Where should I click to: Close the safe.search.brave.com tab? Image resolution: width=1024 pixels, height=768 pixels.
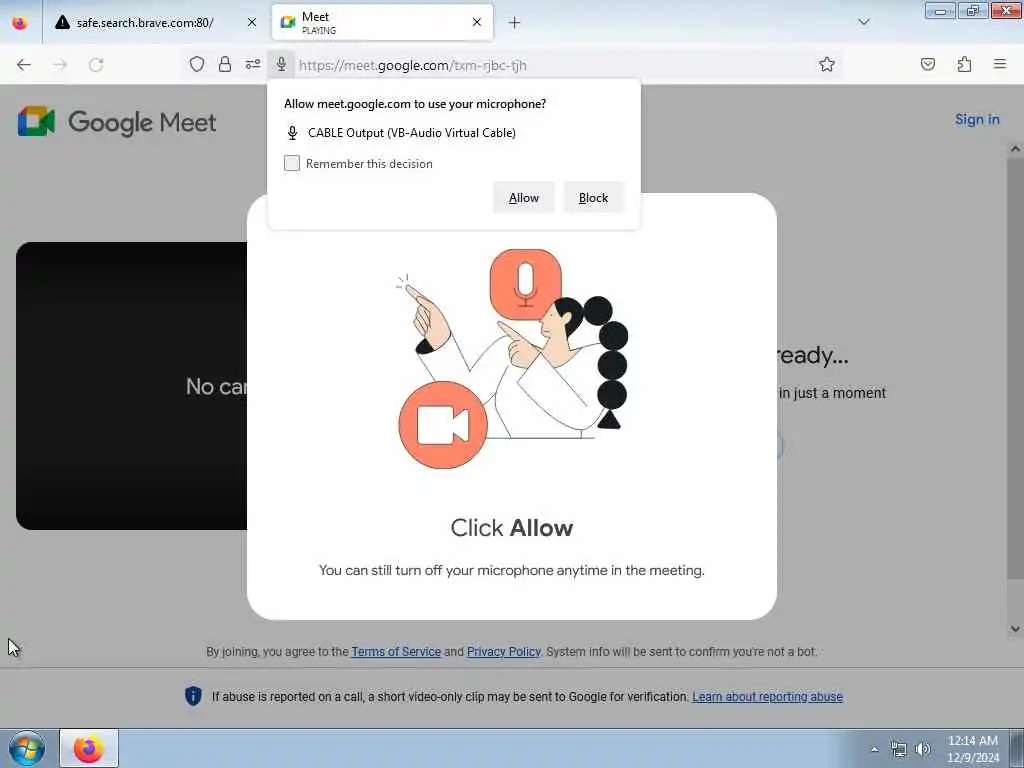click(x=251, y=22)
